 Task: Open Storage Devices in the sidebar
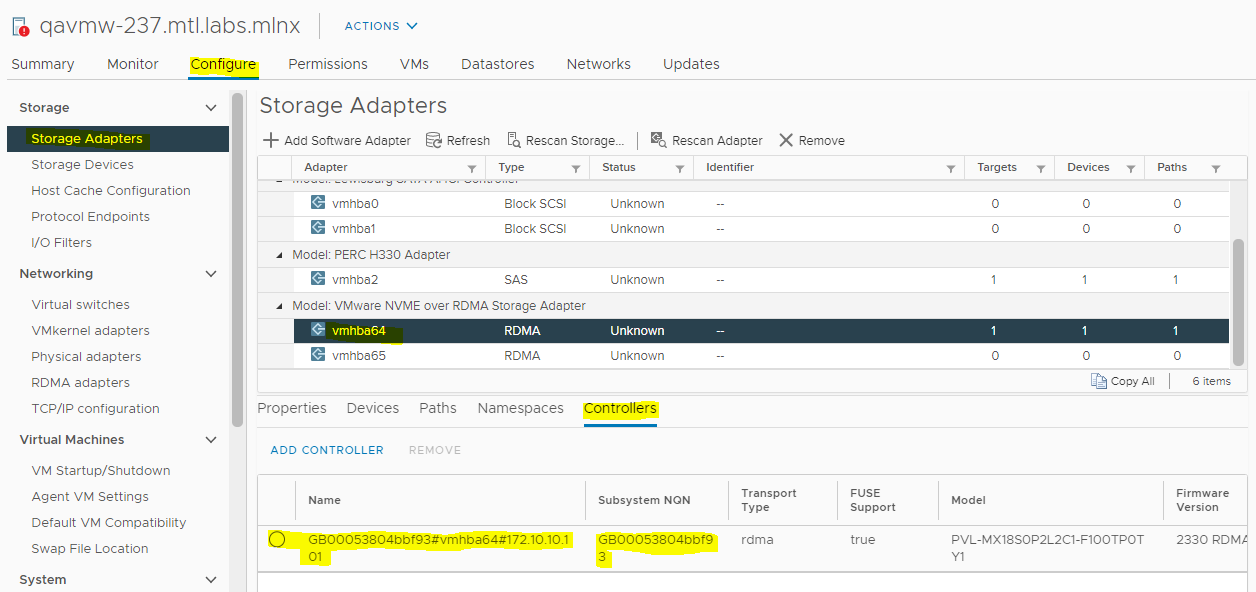click(82, 165)
